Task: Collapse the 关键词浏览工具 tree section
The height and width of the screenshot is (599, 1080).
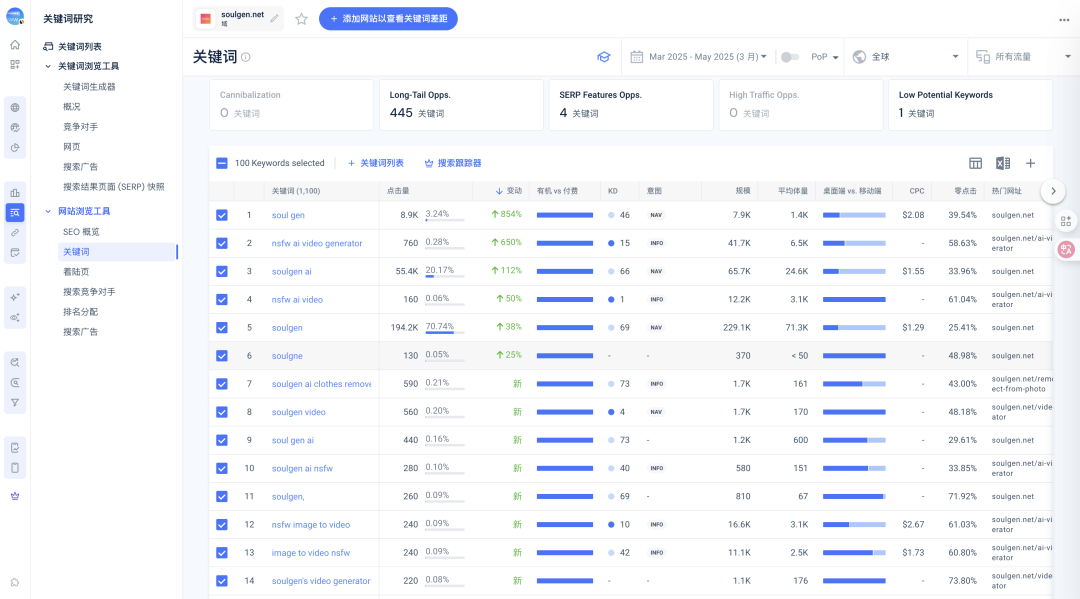Action: pyautogui.click(x=48, y=66)
